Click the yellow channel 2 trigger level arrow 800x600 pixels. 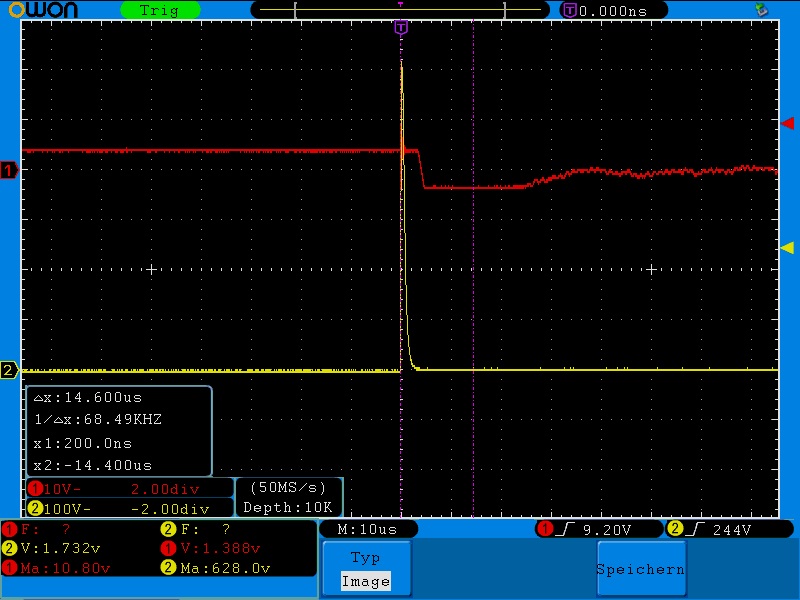[x=787, y=248]
